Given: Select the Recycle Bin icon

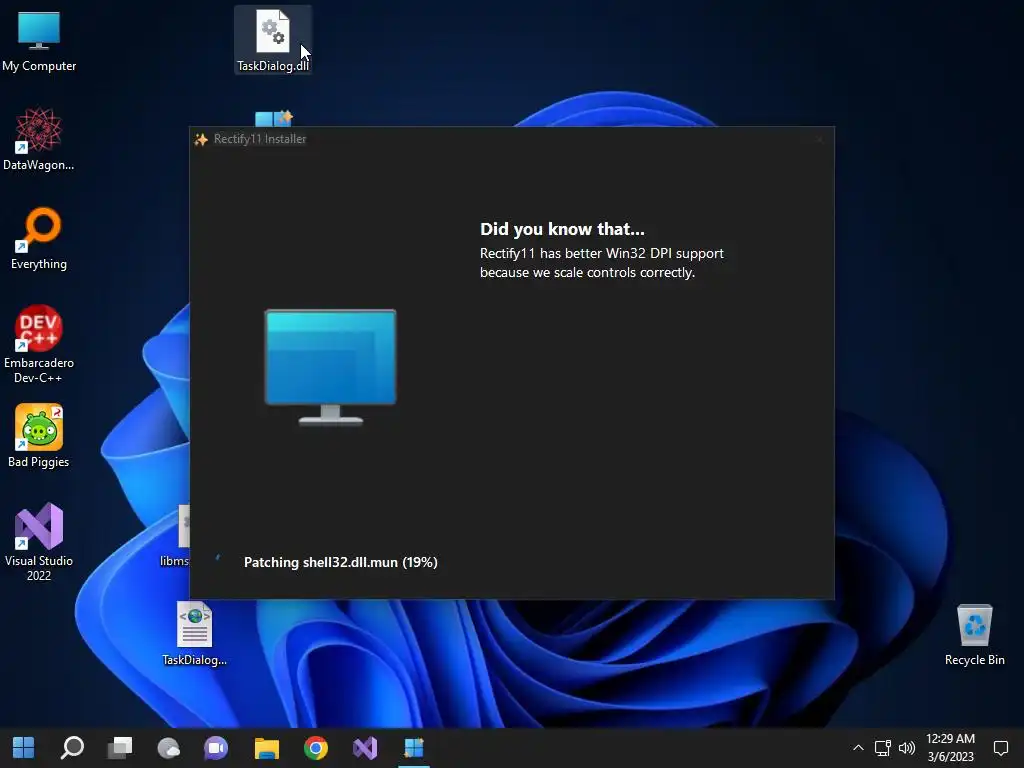Looking at the screenshot, I should [x=974, y=635].
